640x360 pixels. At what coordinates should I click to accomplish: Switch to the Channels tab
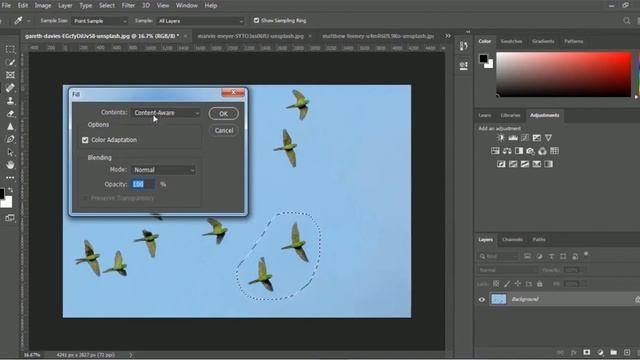[x=512, y=240]
